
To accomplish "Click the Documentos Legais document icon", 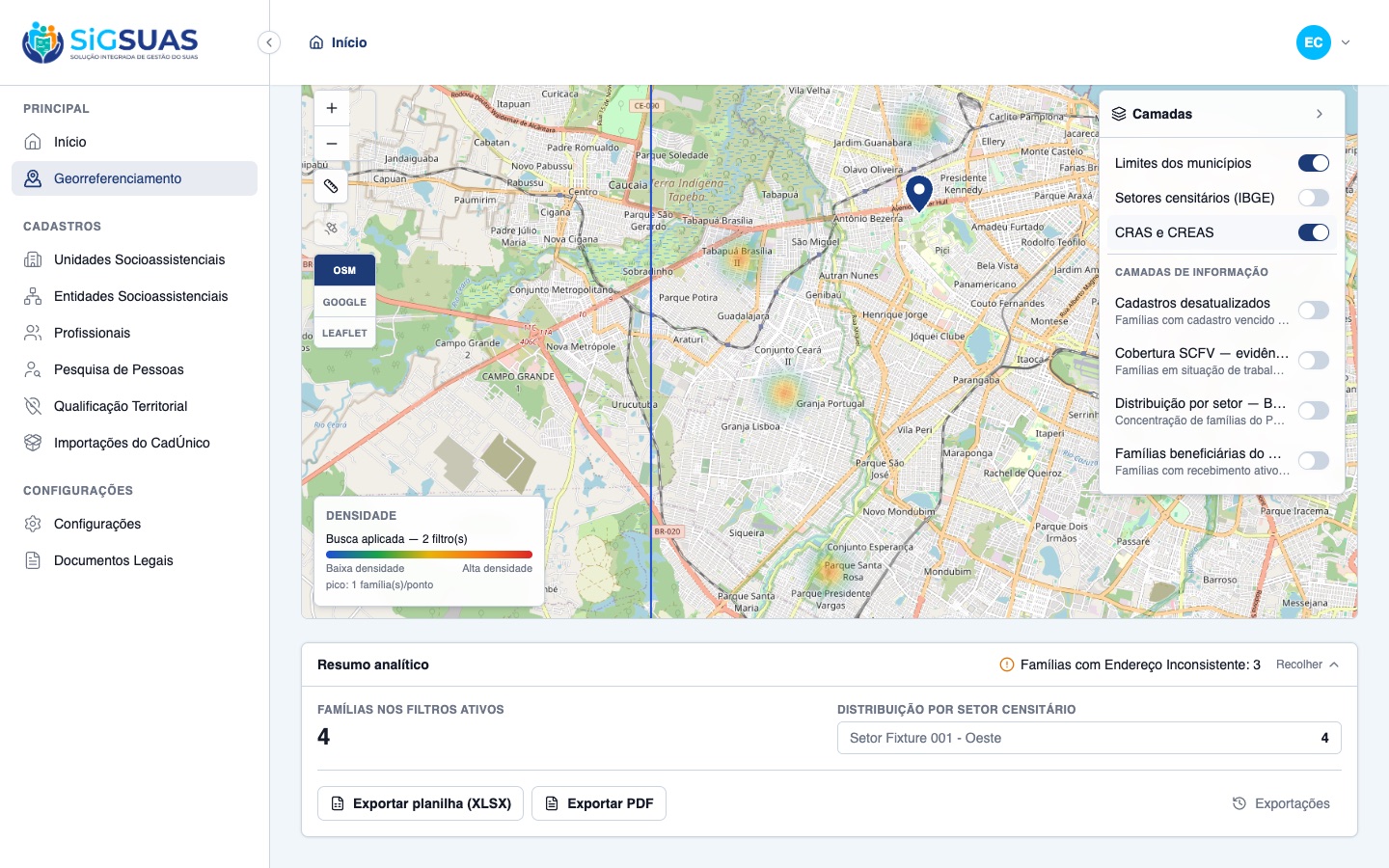I will tap(33, 560).
